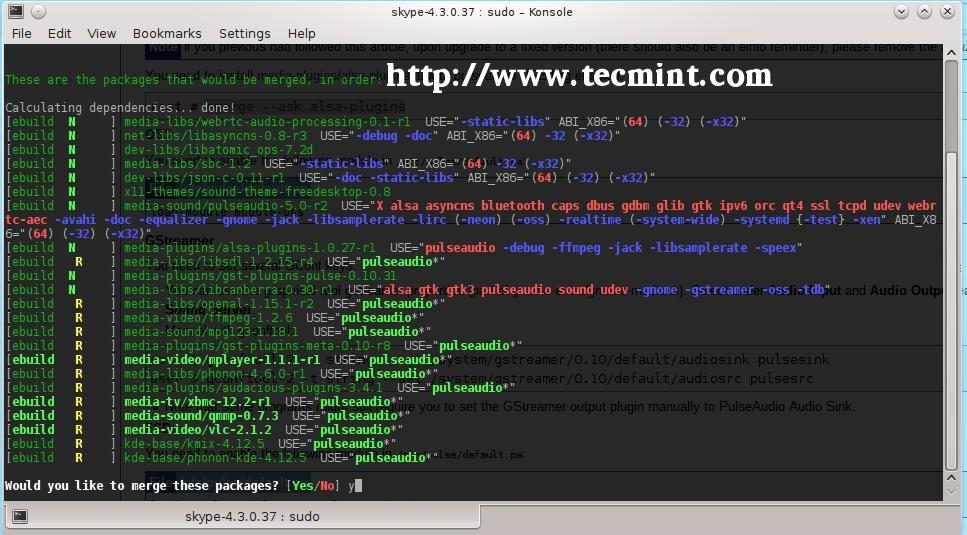Click the Calculating dependencies text line

120,108
